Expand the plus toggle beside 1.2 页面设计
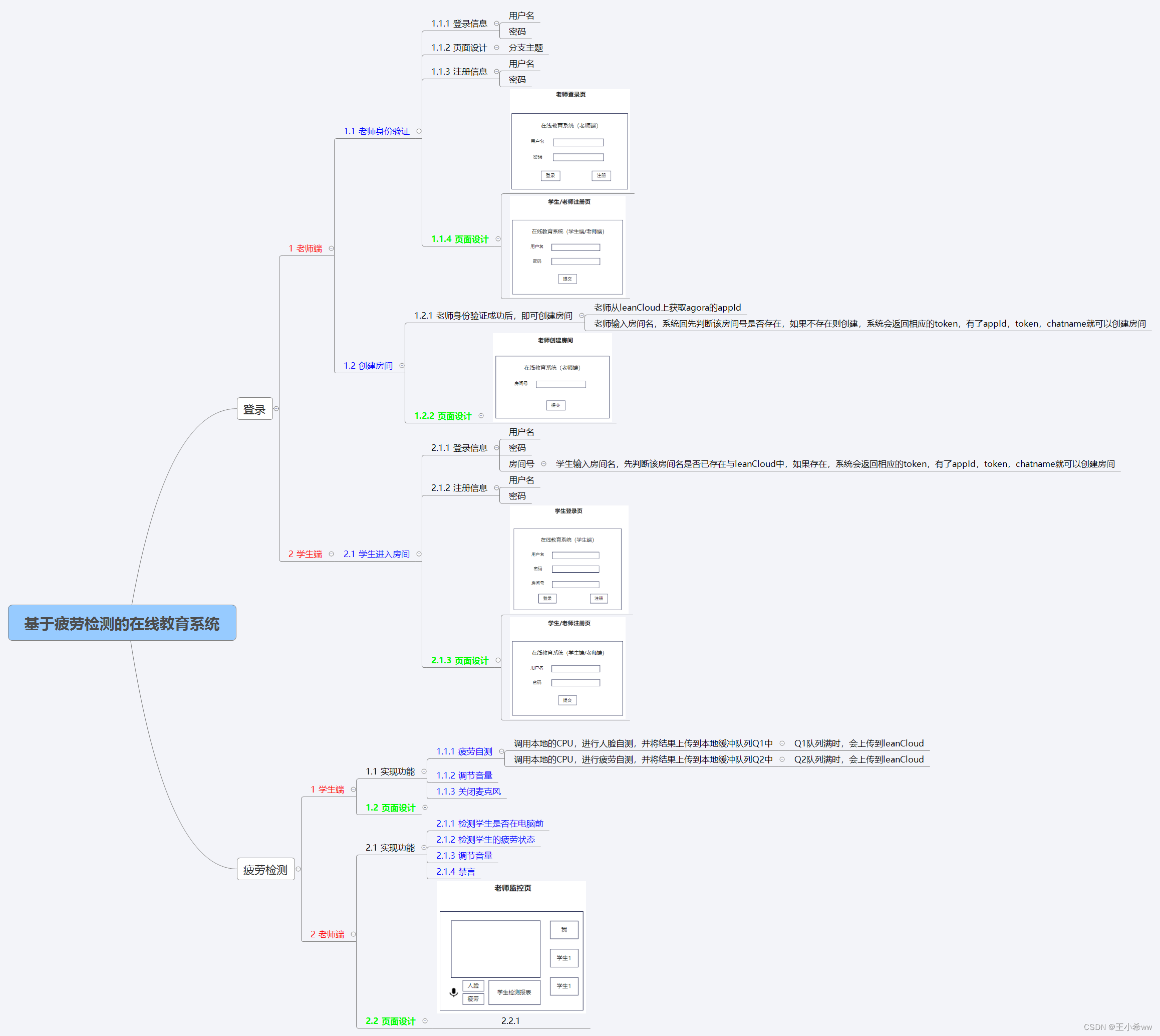Screen dimensions: 1160x1036 [x=425, y=807]
